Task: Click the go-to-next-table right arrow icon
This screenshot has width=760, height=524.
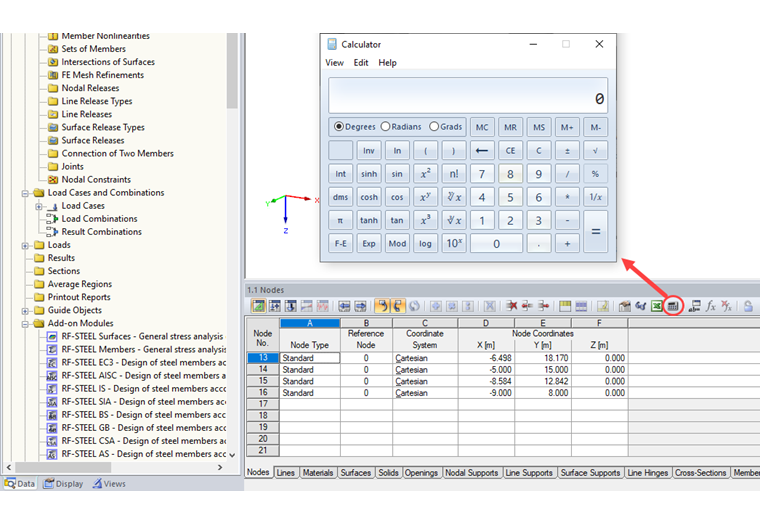Action: (360, 306)
